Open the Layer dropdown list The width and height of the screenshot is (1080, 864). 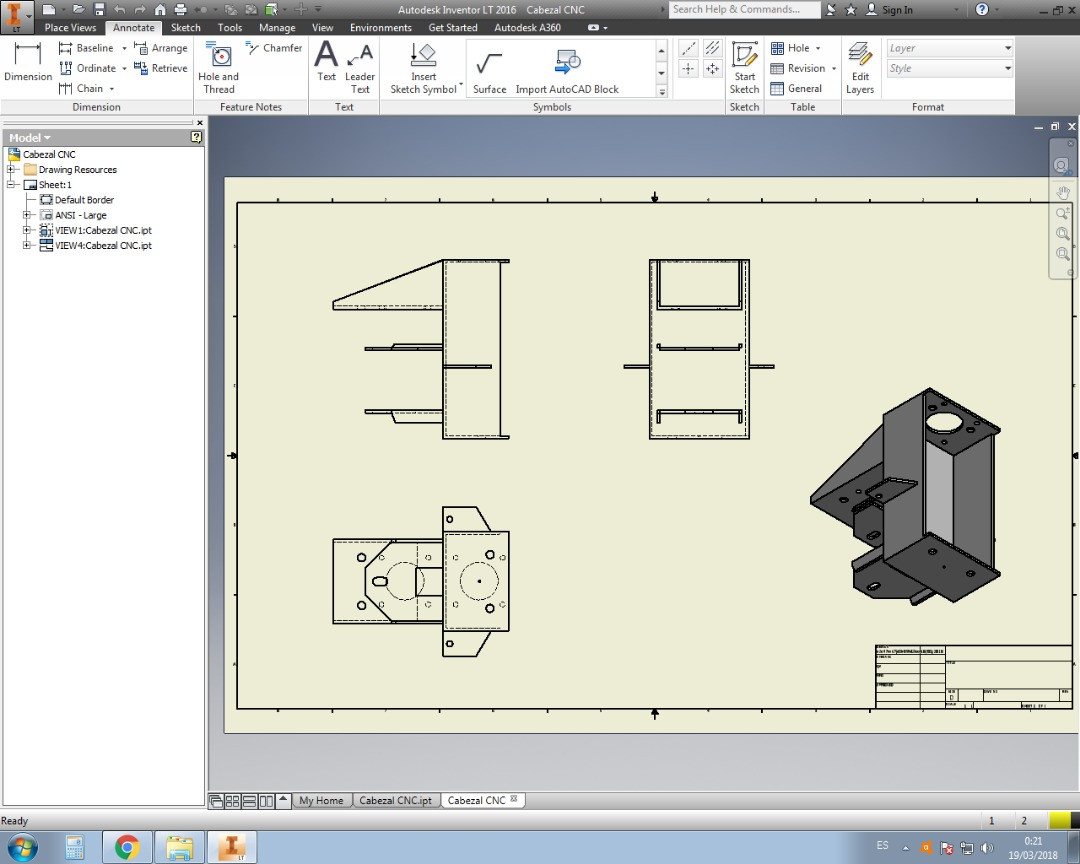tap(950, 48)
